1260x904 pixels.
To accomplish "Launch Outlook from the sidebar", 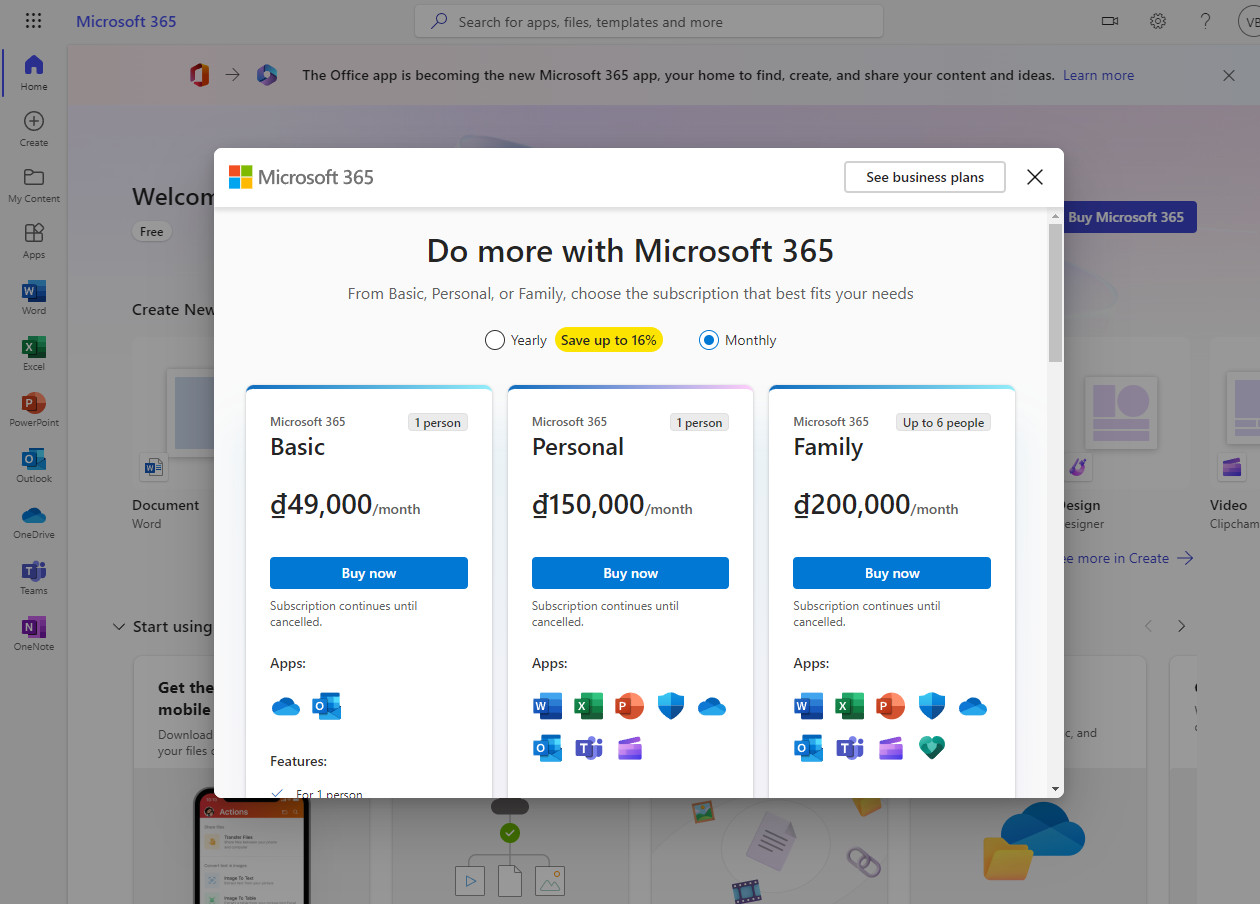I will (x=34, y=465).
